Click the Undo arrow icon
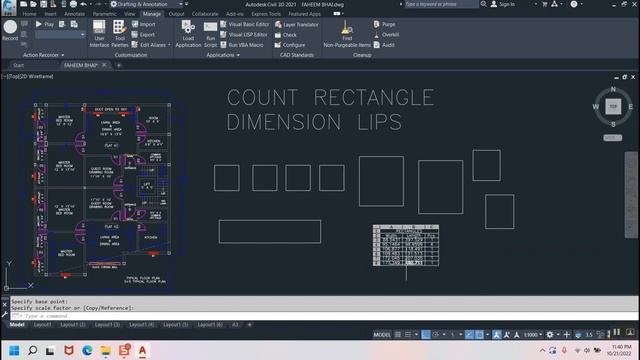640x360 pixels. tap(83, 4)
